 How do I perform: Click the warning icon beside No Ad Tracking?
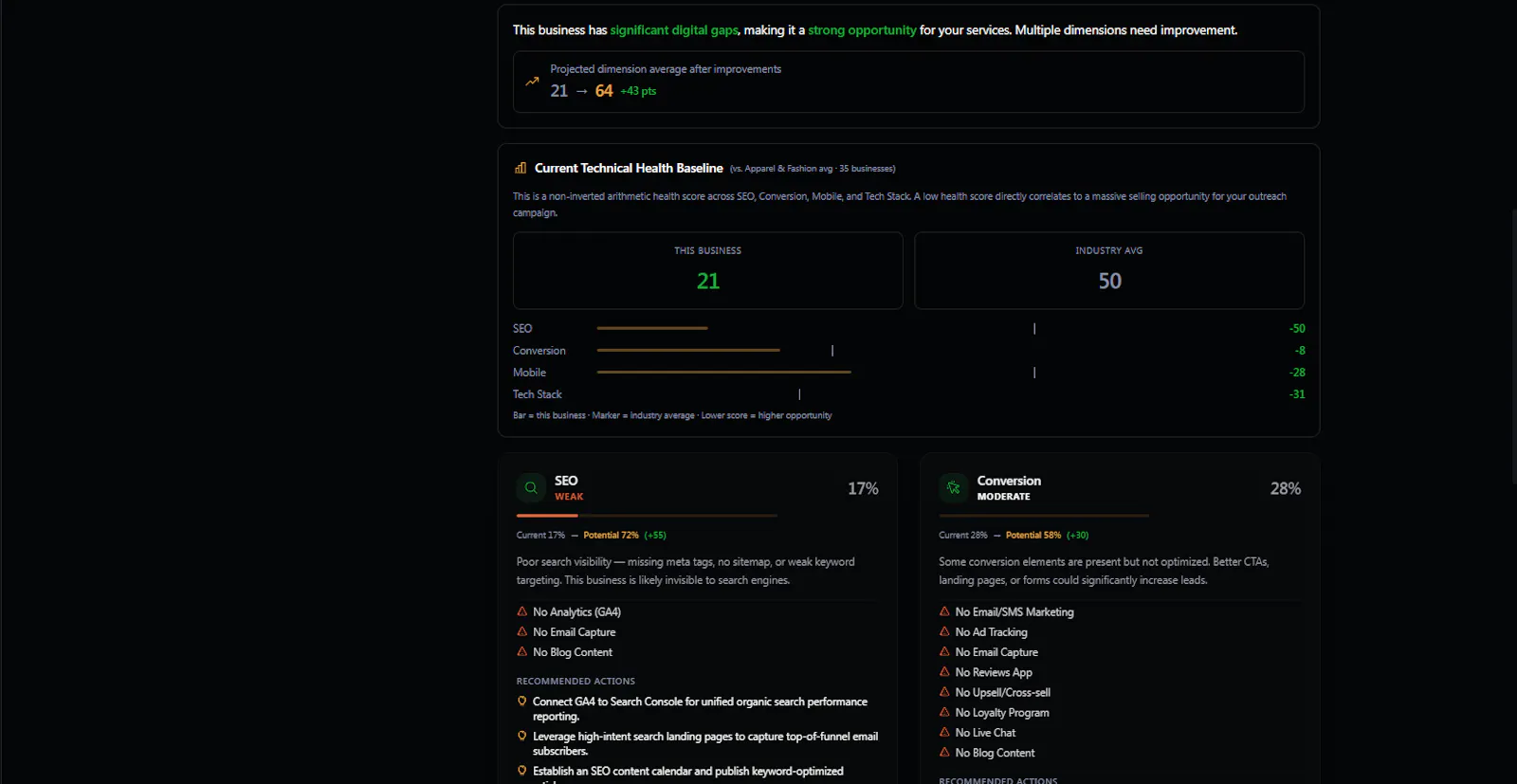944,631
